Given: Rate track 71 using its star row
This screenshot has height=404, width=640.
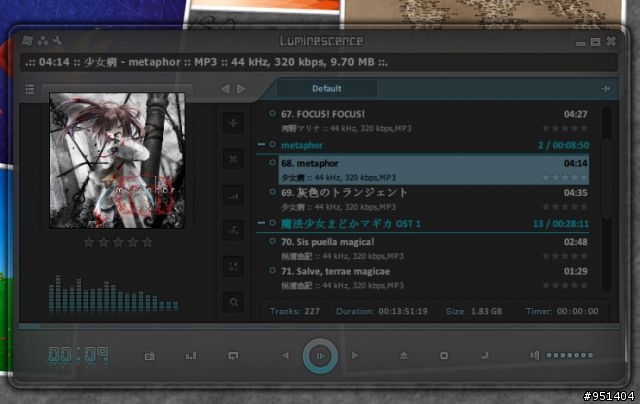Looking at the screenshot, I should click(x=565, y=285).
